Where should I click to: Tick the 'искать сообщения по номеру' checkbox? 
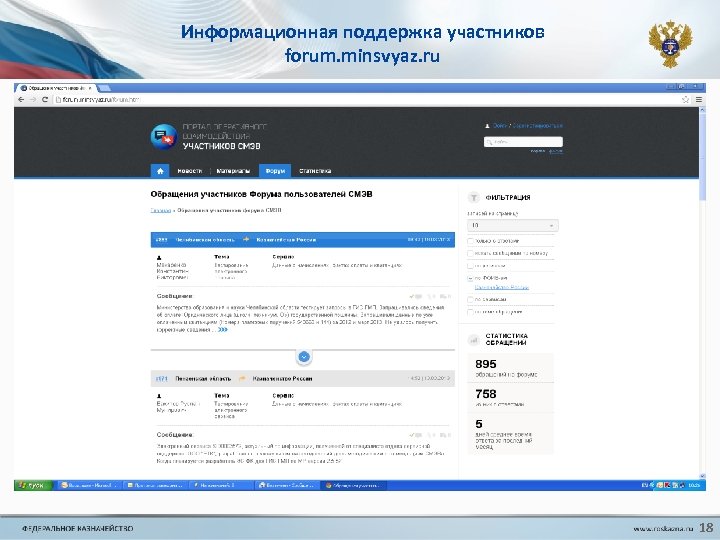click(470, 253)
